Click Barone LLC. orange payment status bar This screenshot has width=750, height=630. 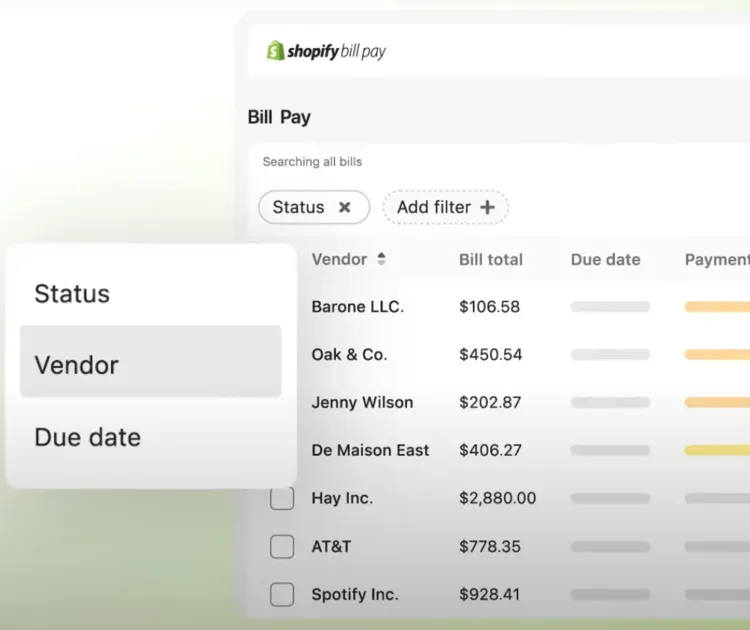717,307
